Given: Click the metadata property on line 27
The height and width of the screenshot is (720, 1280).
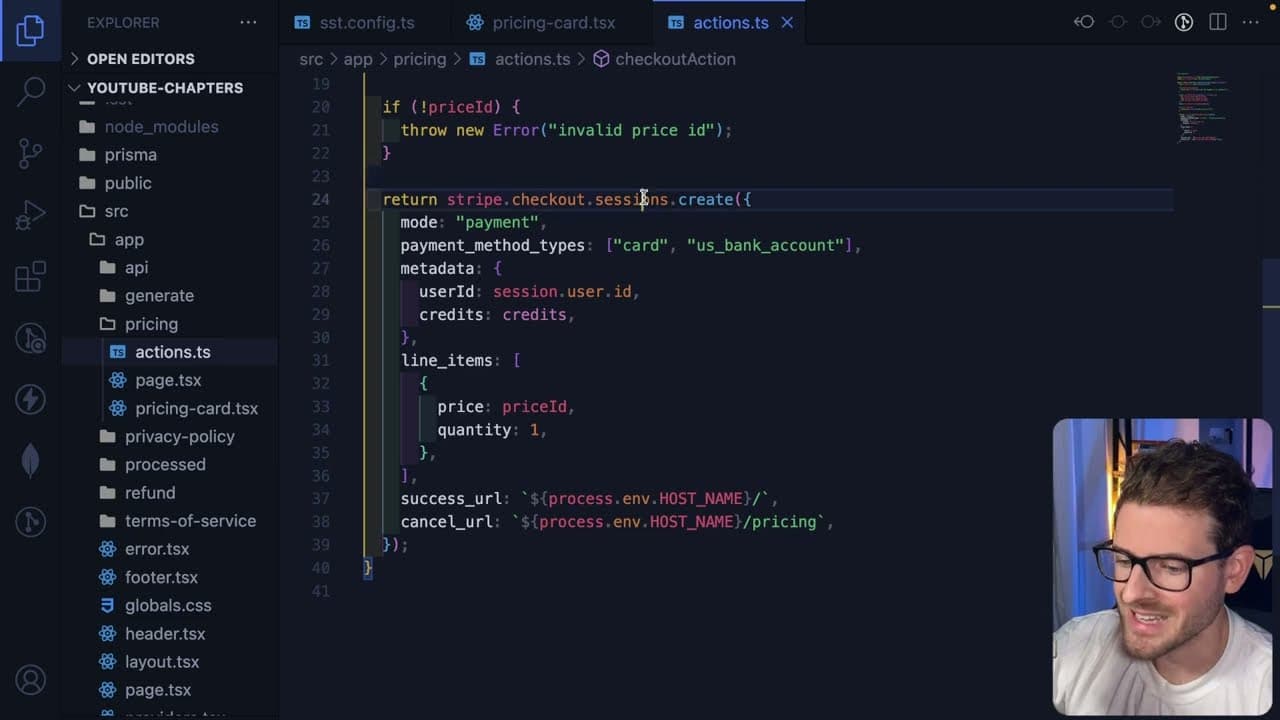Looking at the screenshot, I should pos(437,268).
